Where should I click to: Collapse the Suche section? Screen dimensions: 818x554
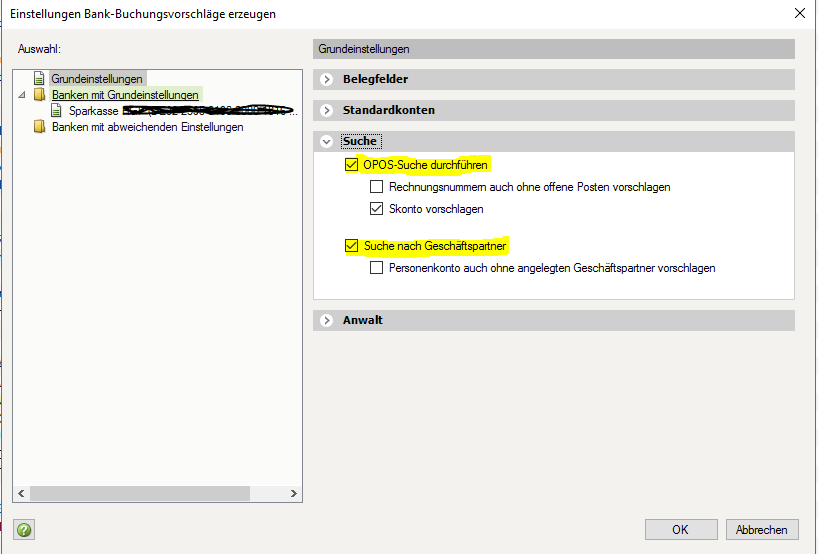pos(326,142)
